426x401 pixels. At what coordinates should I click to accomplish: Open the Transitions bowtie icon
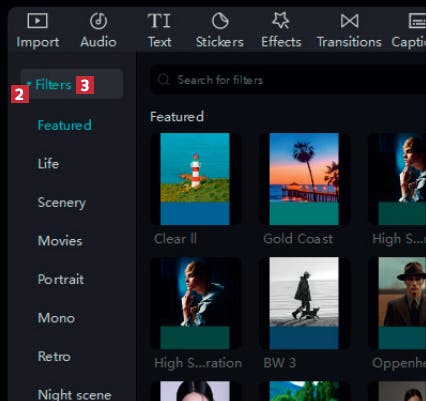tap(349, 21)
